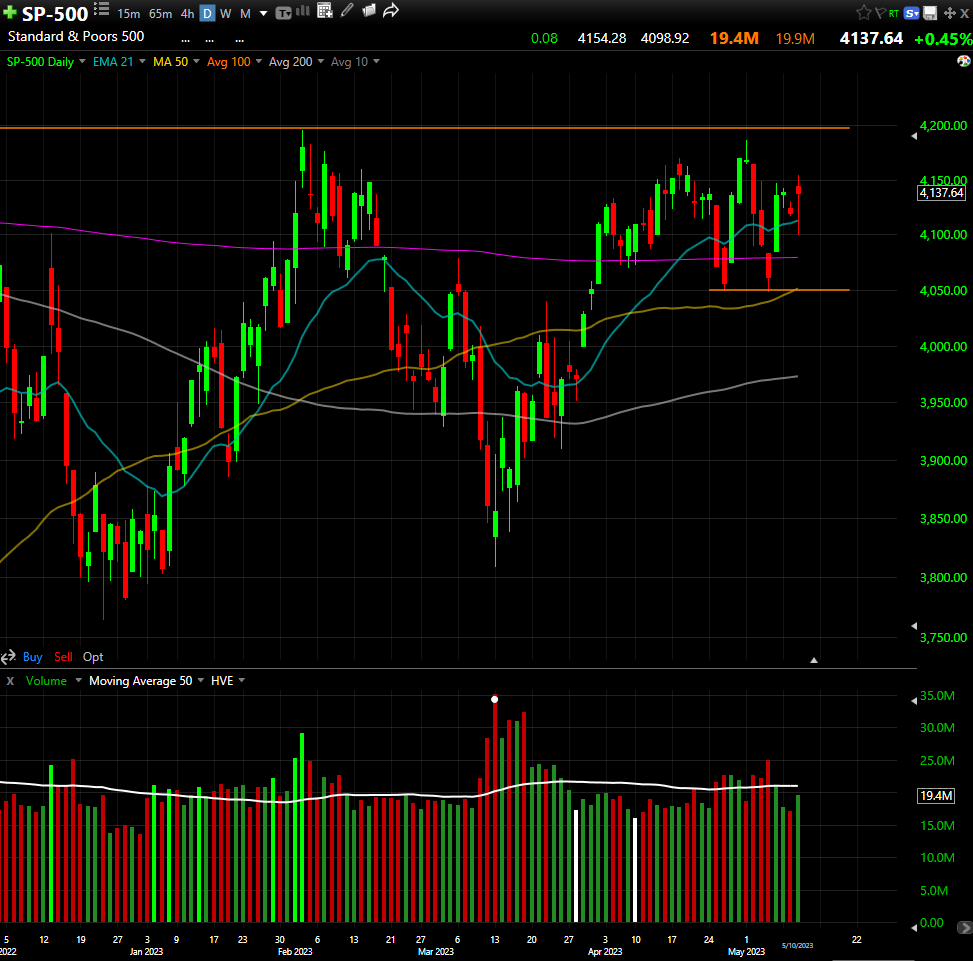Switch to 15m timeframe
The image size is (973, 961).
[x=128, y=14]
